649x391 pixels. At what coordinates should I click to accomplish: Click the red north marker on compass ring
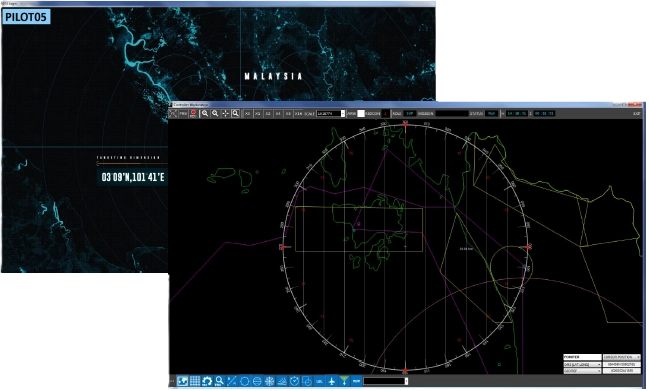click(x=405, y=125)
